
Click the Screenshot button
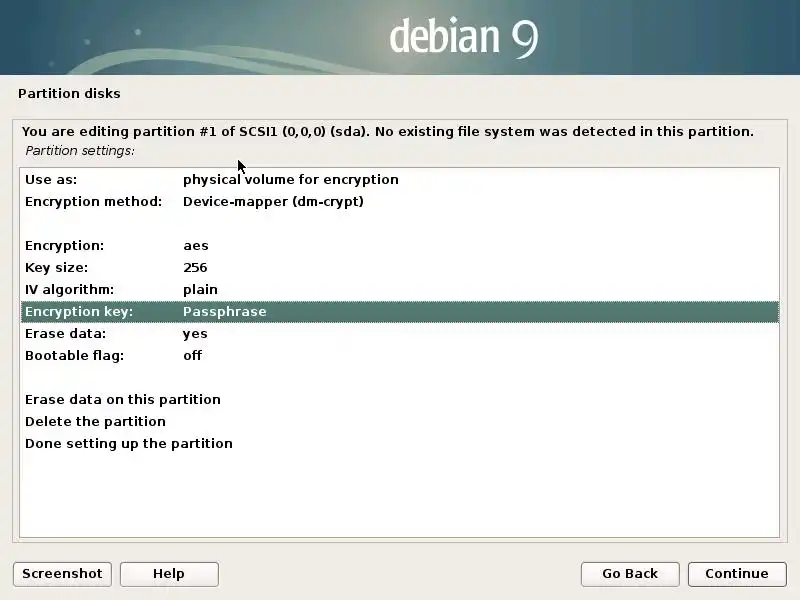62,574
